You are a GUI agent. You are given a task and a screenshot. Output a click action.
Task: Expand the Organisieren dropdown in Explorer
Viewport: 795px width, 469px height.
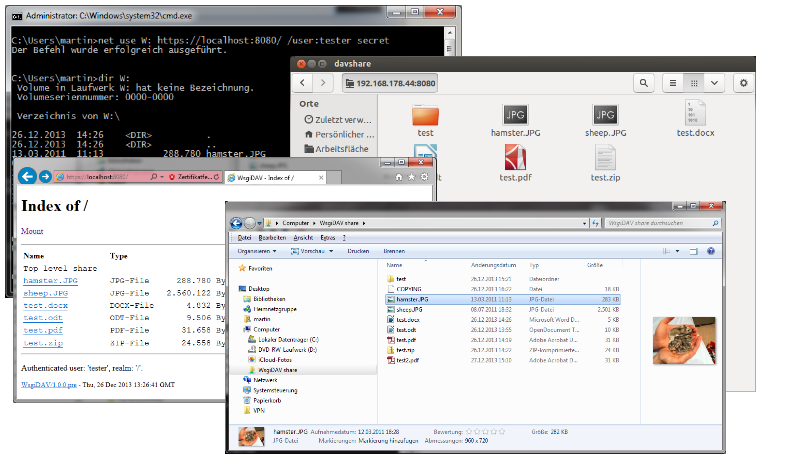(x=259, y=250)
